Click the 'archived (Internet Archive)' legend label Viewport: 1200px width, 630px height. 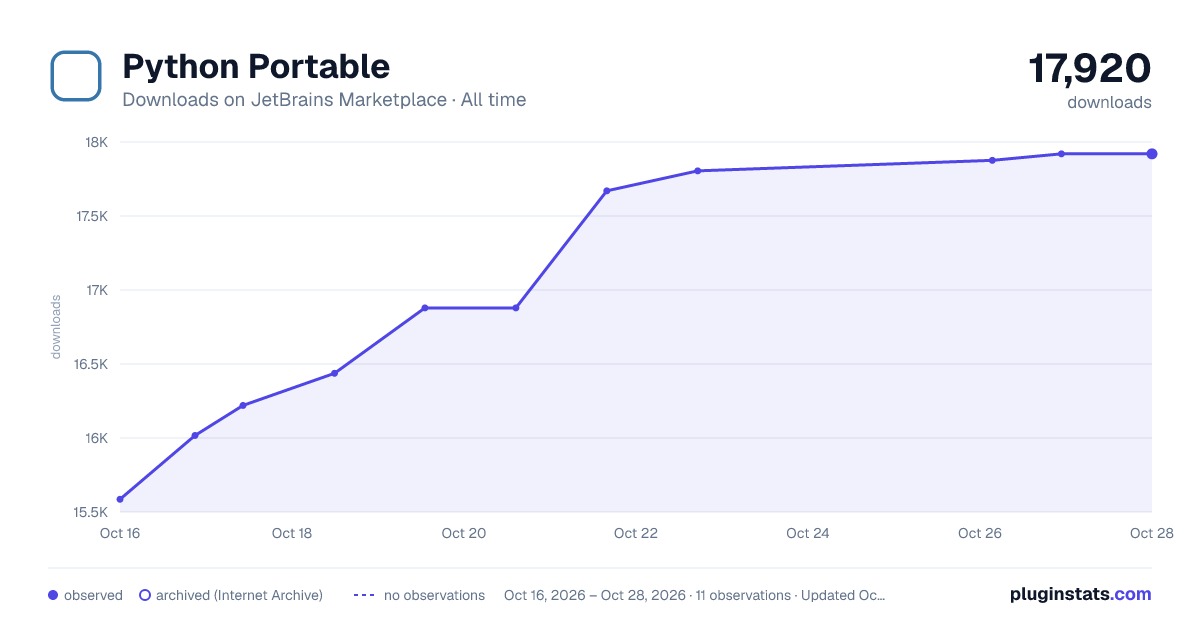tap(239, 595)
